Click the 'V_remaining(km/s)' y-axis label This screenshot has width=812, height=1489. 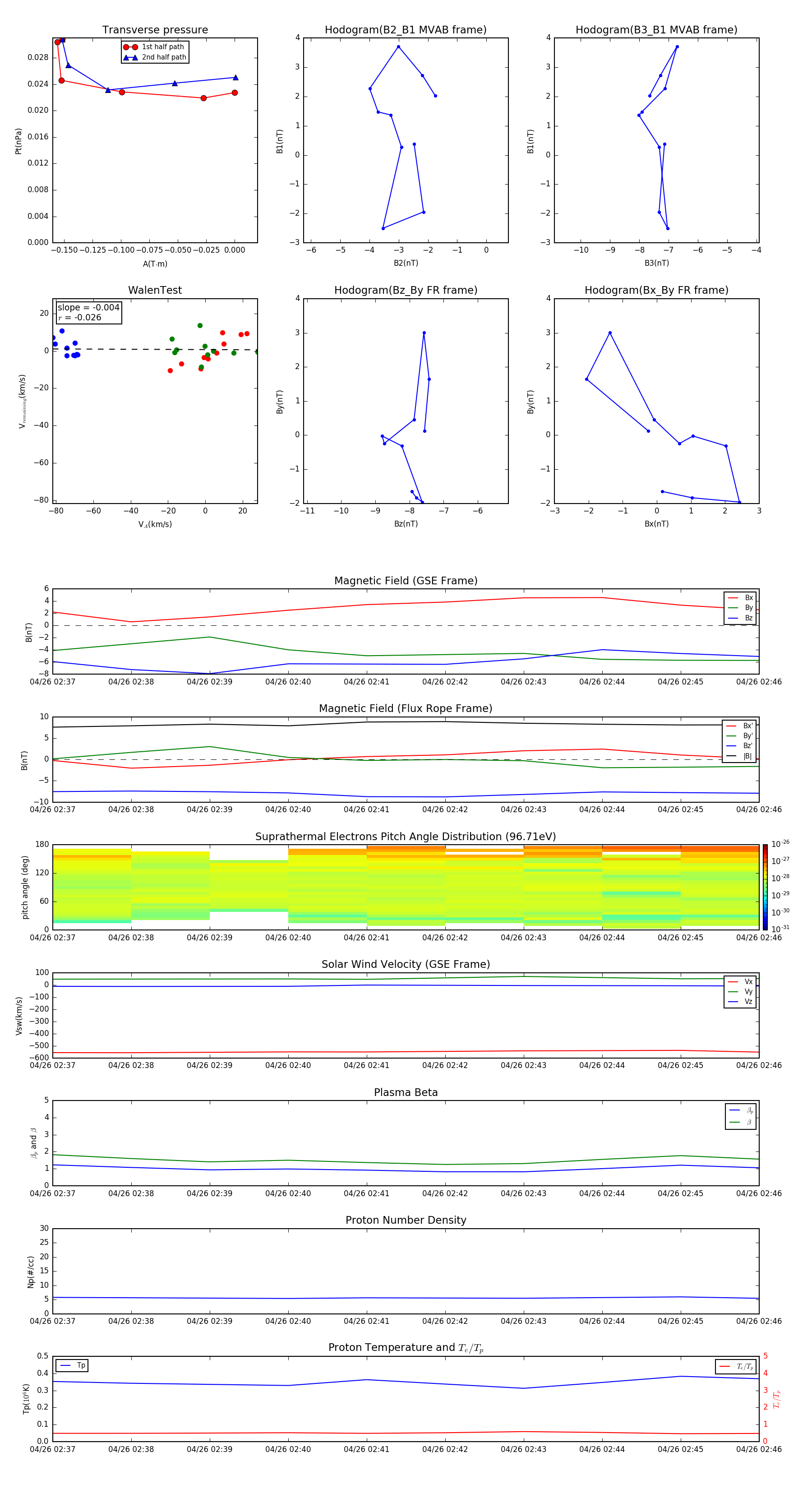tap(22, 401)
